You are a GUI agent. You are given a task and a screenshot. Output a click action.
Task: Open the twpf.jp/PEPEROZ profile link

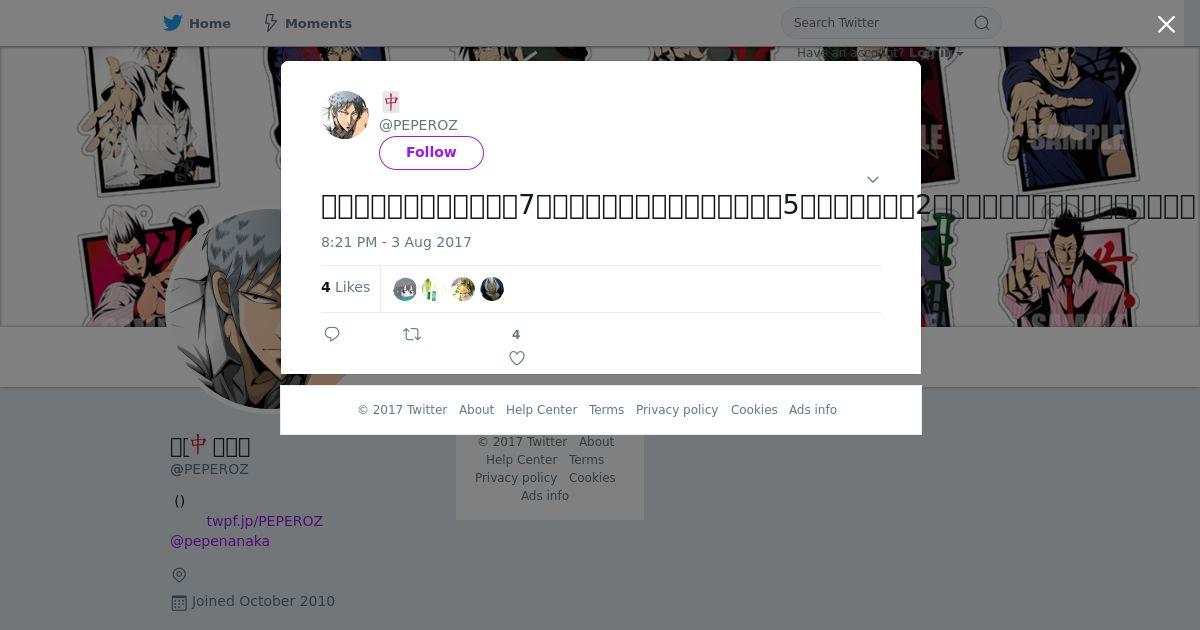tap(264, 521)
